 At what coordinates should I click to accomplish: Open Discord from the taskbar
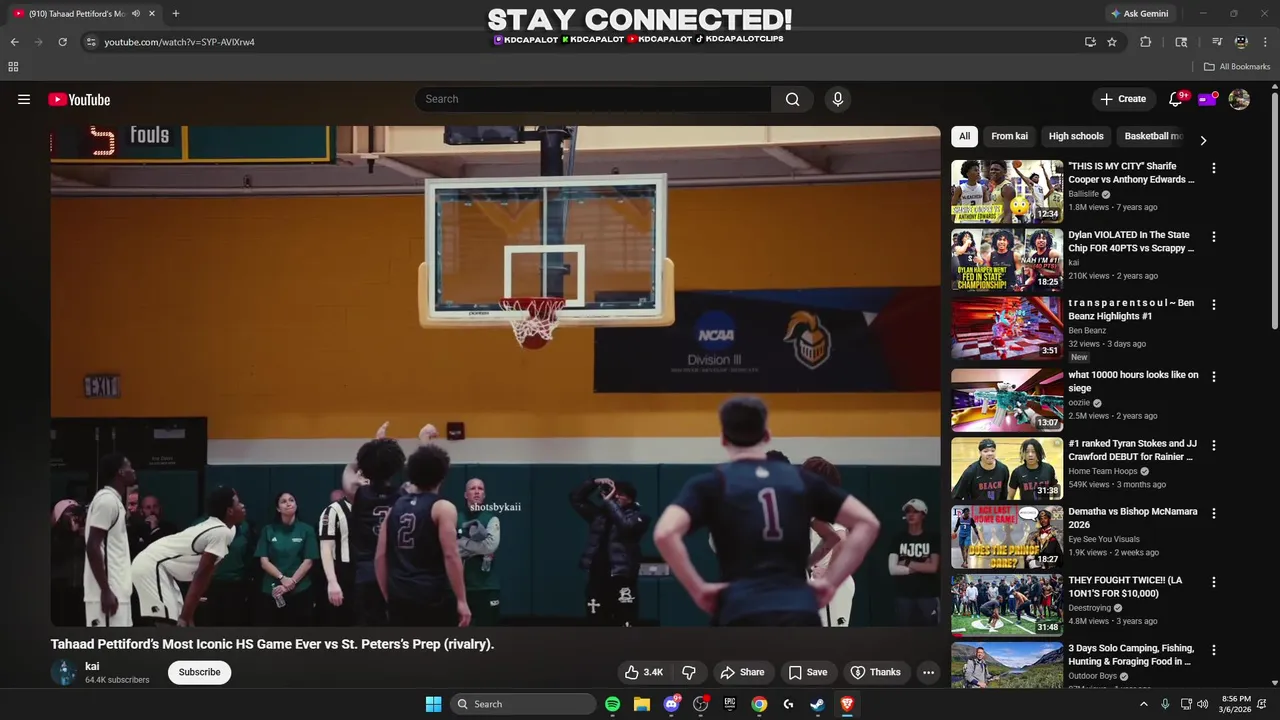tap(672, 704)
